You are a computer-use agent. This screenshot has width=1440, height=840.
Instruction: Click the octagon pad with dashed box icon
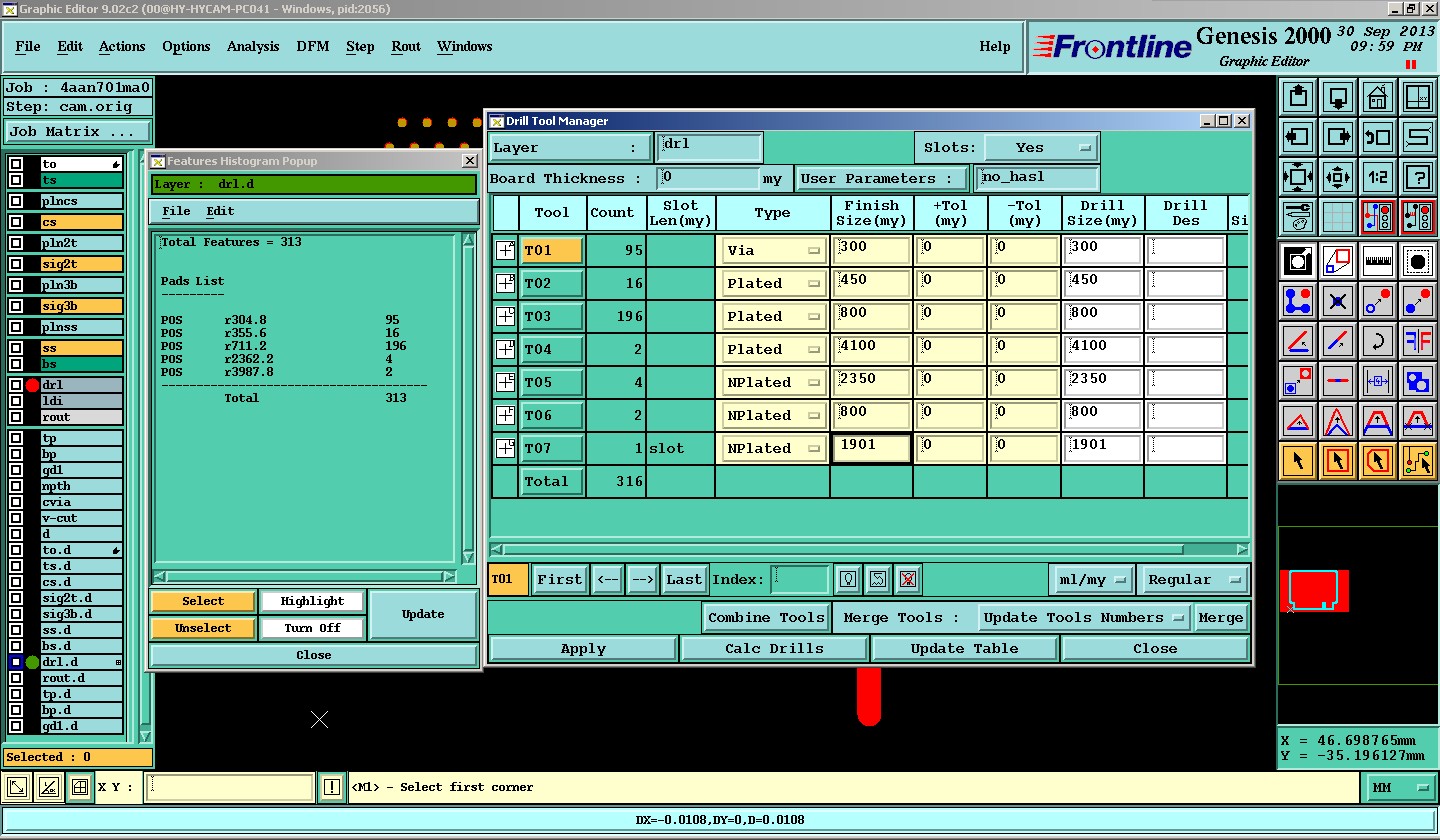pyautogui.click(x=1418, y=261)
